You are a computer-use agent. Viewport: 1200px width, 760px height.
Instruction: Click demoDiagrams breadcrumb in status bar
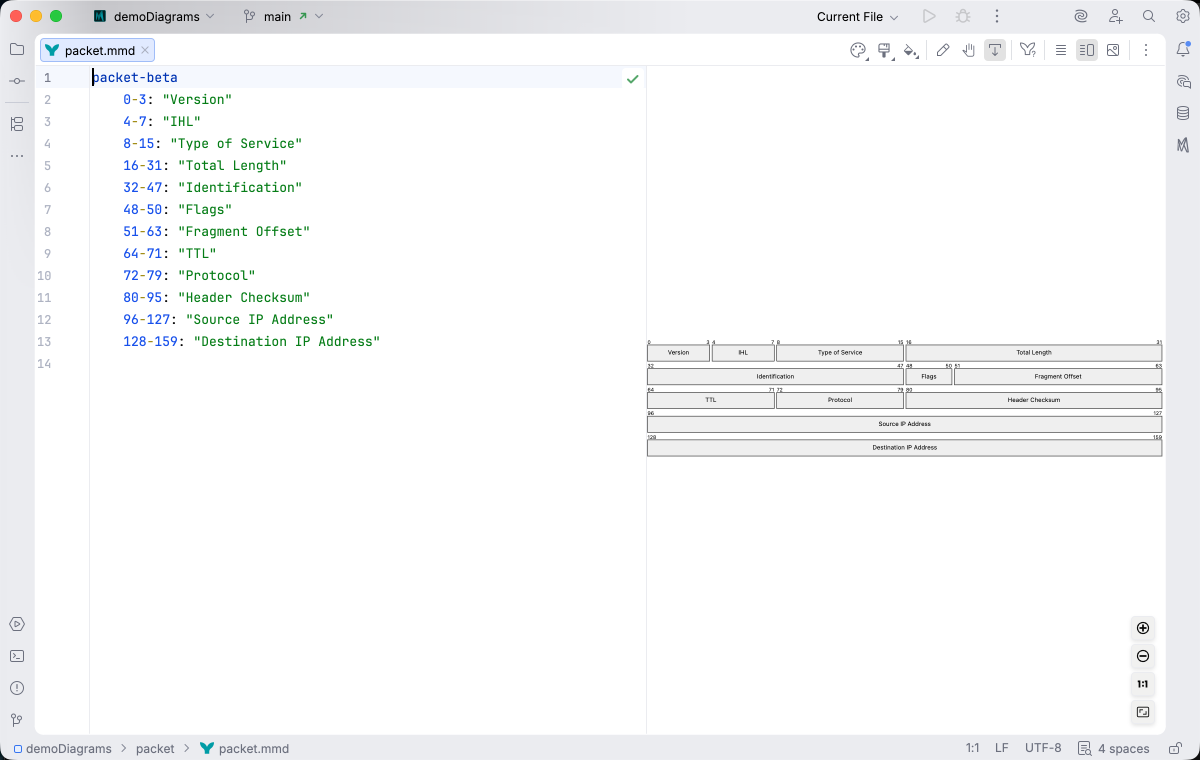pyautogui.click(x=61, y=748)
